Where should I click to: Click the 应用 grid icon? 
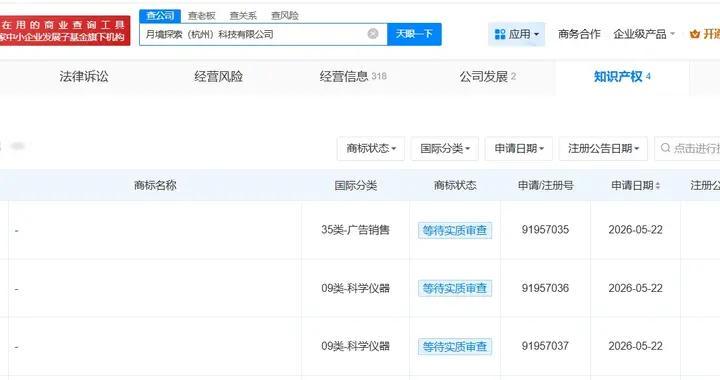tap(500, 34)
